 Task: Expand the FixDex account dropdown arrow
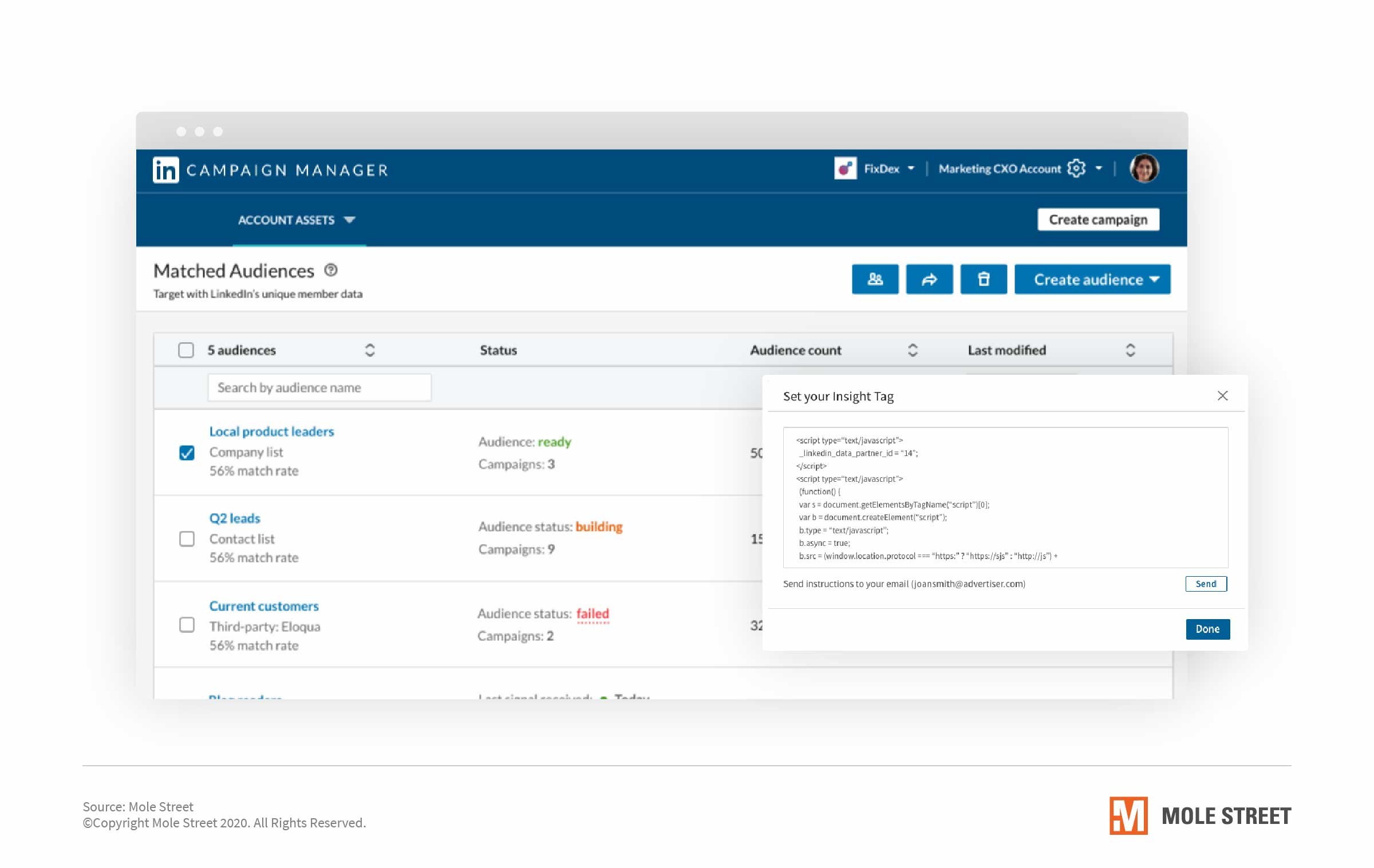tap(911, 168)
